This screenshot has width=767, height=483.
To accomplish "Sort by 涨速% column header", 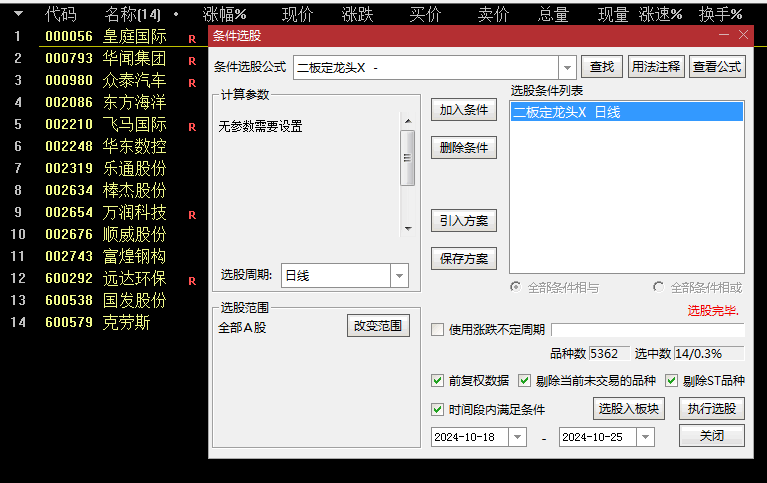I will click(660, 14).
